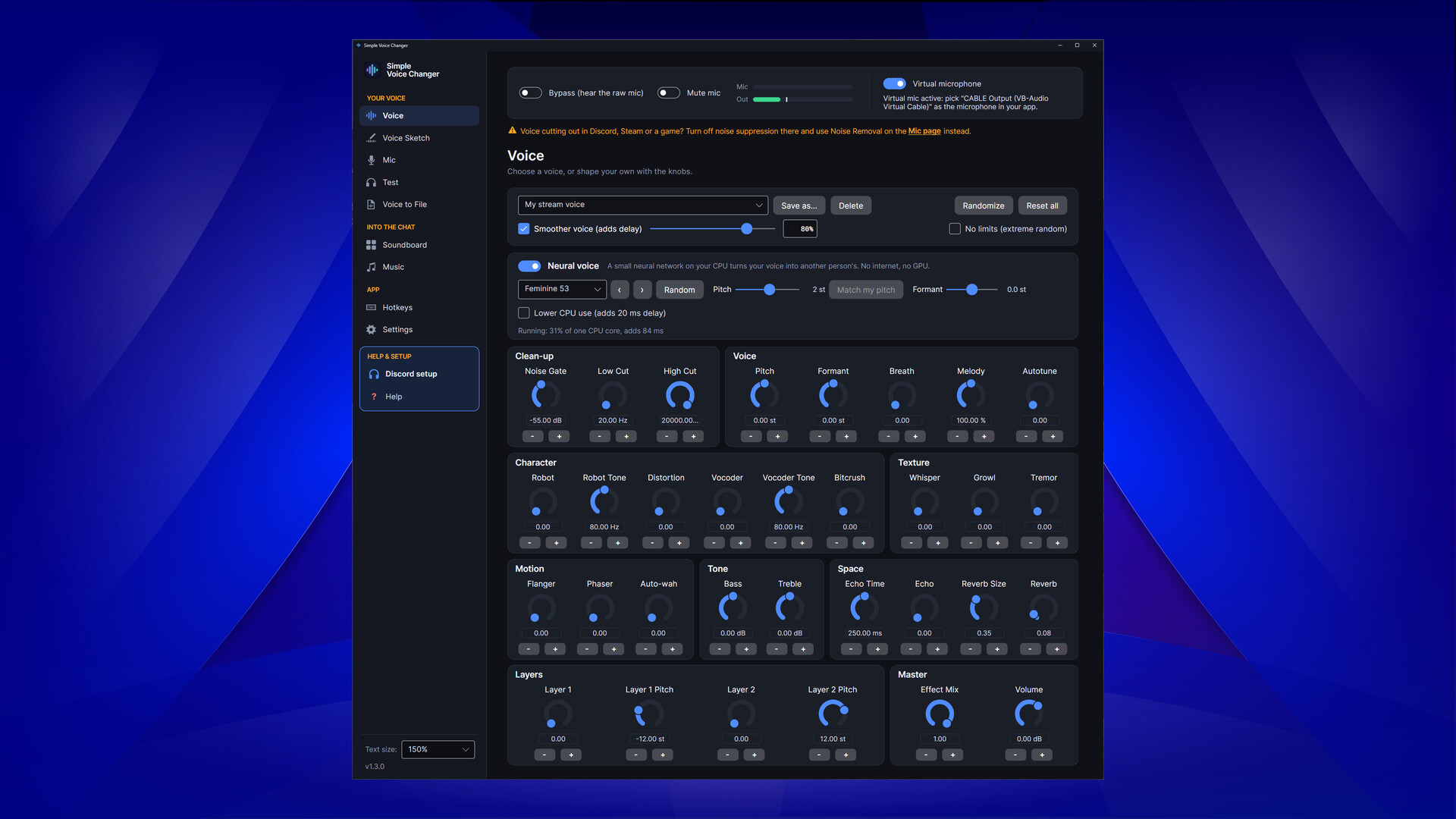The height and width of the screenshot is (819, 1456).
Task: Open the Text size 150% dropdown
Action: click(438, 749)
